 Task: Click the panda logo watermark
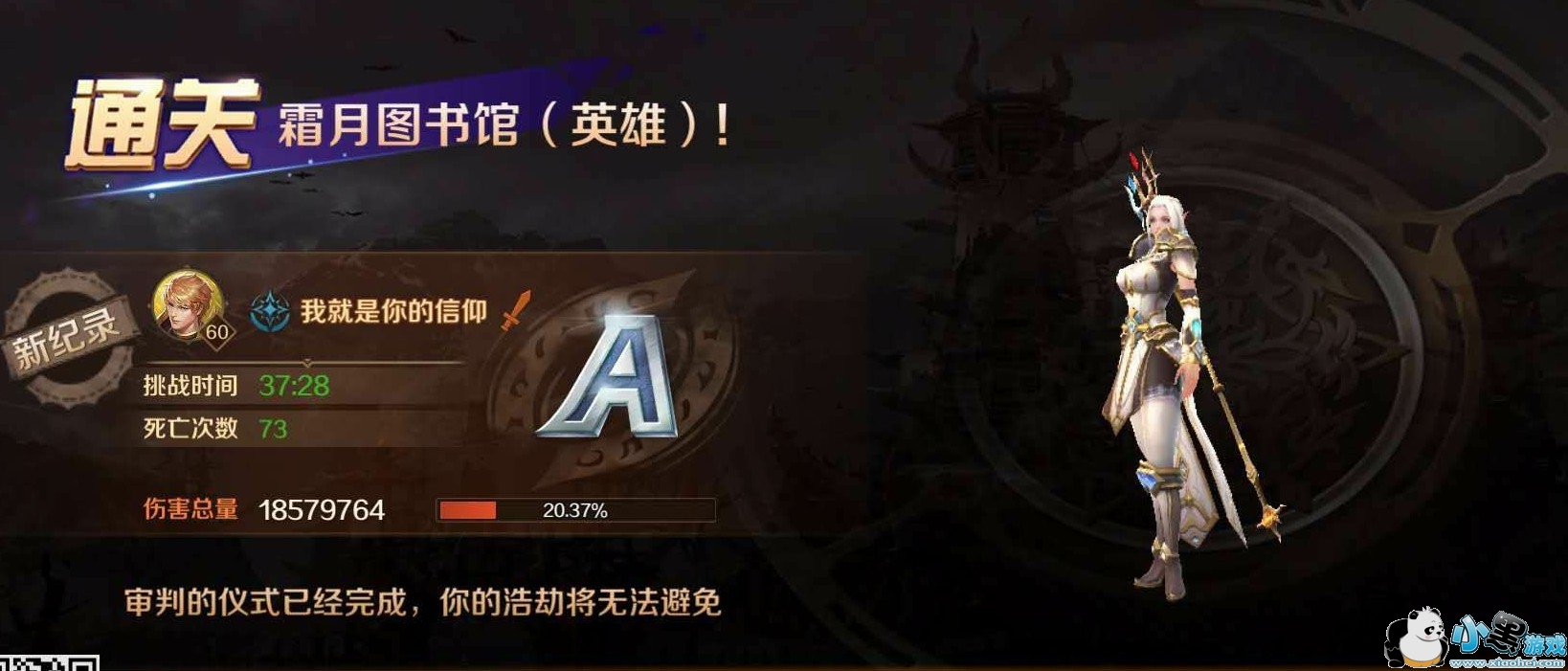tap(1414, 637)
